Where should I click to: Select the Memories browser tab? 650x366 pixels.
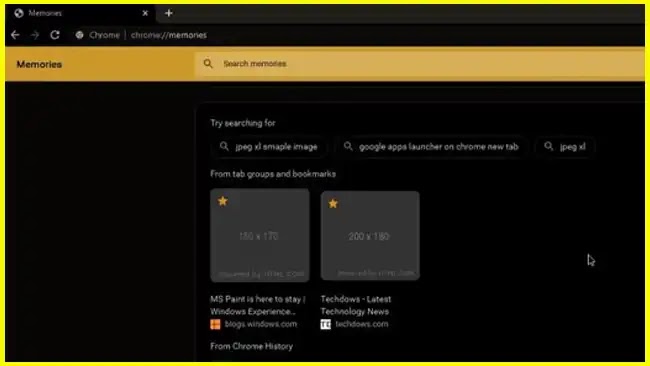click(x=81, y=13)
